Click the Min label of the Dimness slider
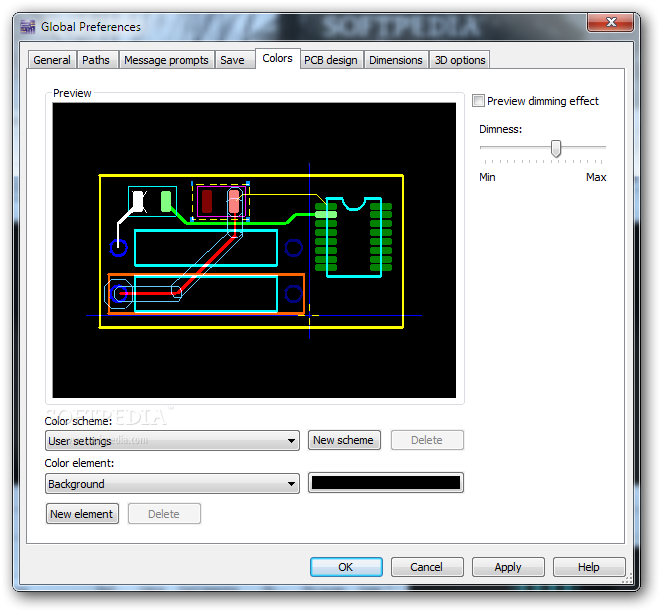Screen dimensions: 661x612 click(487, 177)
